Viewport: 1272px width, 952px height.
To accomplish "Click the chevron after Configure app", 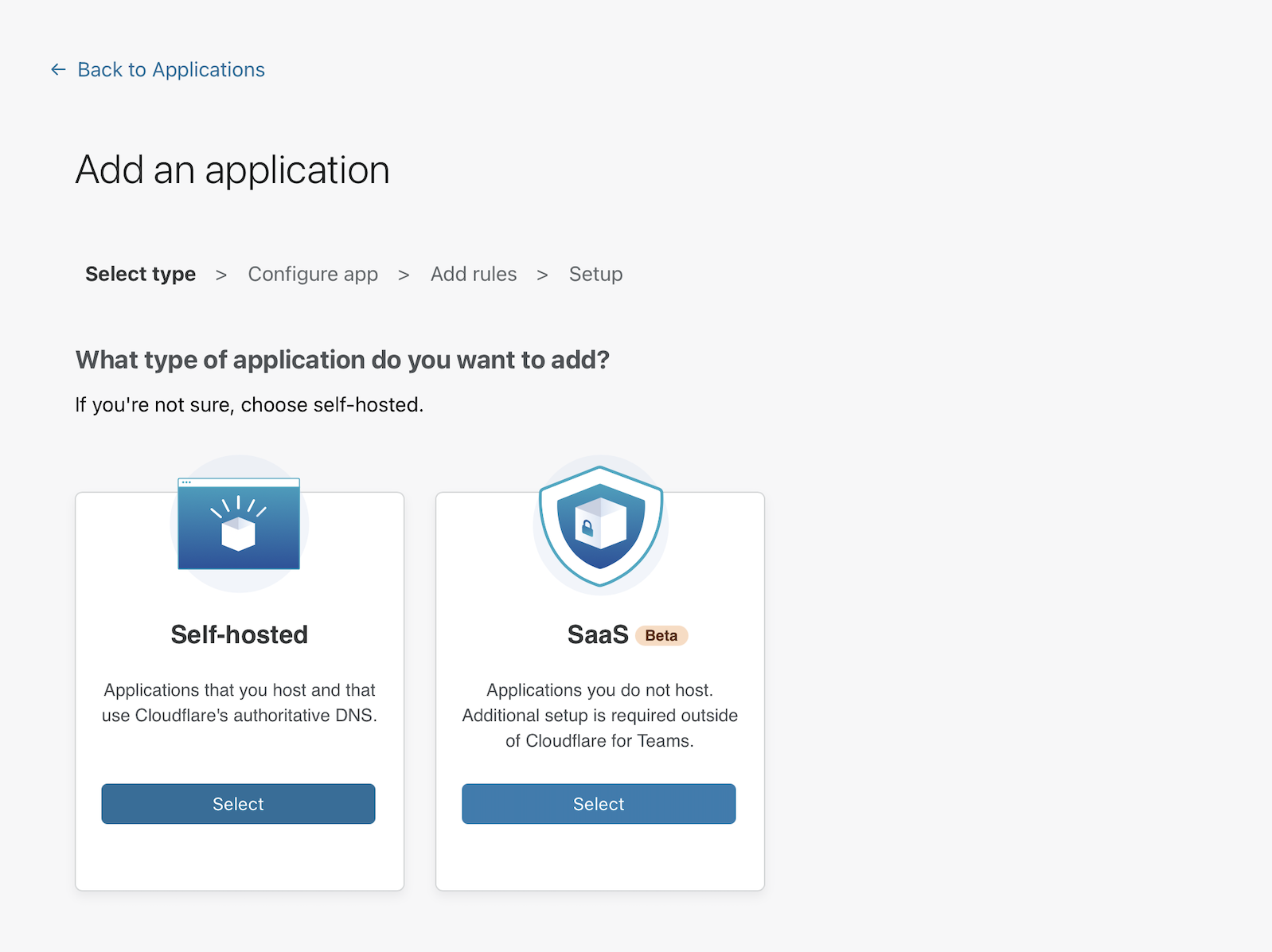I will [404, 275].
